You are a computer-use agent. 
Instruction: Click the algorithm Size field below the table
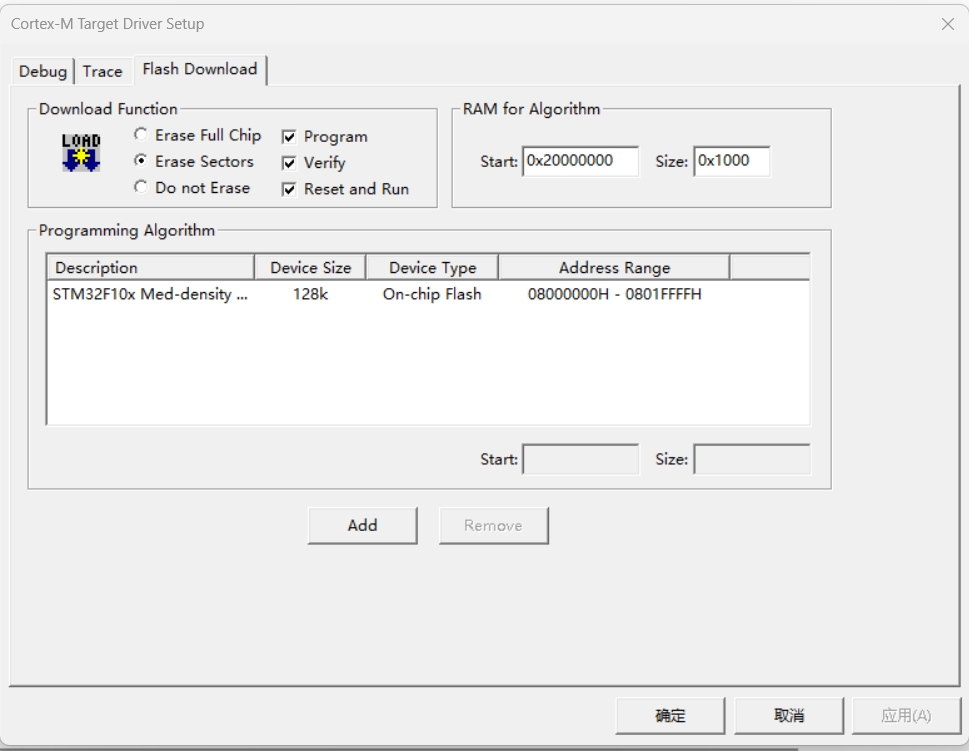pyautogui.click(x=751, y=459)
